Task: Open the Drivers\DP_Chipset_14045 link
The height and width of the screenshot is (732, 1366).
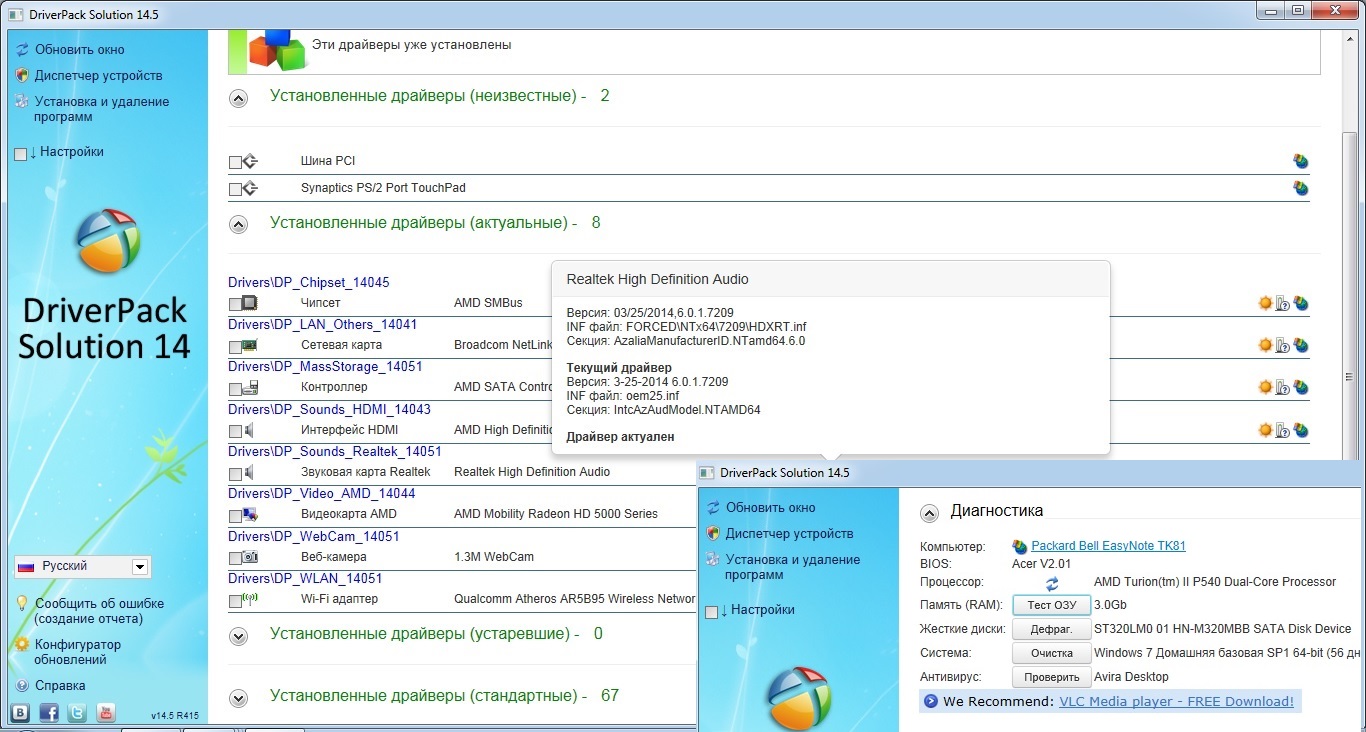Action: (x=309, y=282)
